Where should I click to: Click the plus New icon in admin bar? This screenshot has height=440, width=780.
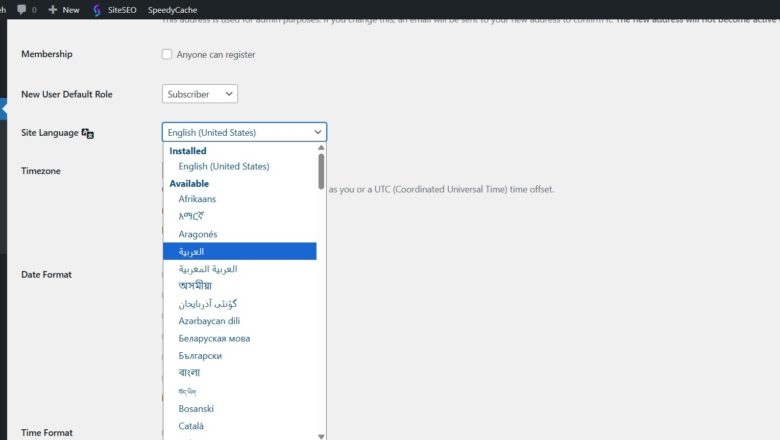[53, 9]
